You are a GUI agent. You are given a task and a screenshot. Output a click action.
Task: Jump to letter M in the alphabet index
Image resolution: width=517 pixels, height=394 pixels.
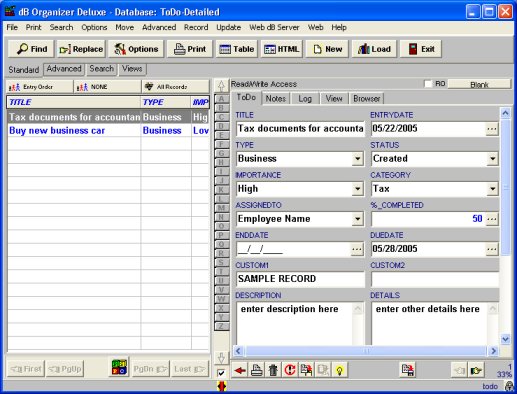point(221,208)
